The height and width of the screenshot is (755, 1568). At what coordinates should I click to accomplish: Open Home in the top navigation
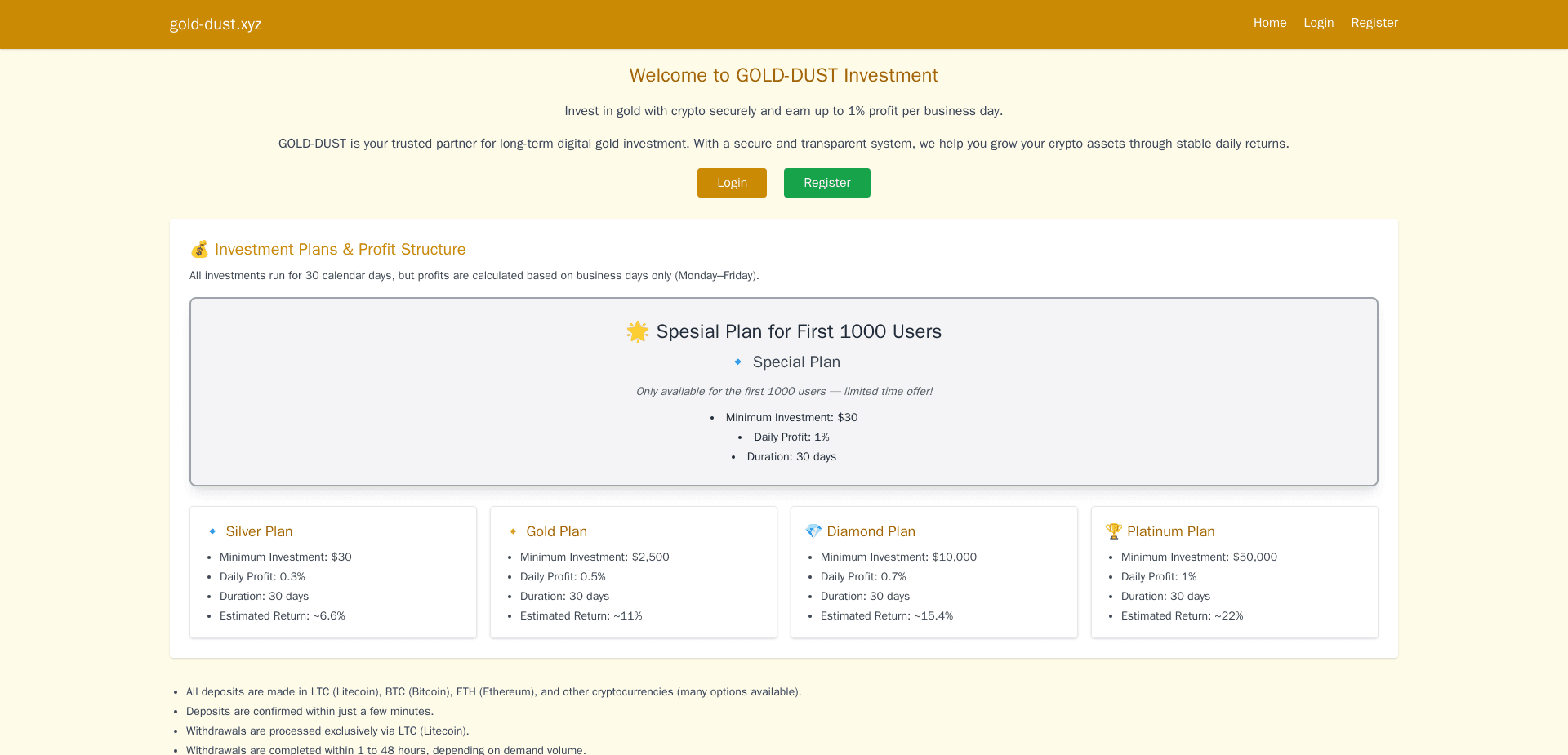pyautogui.click(x=1269, y=23)
